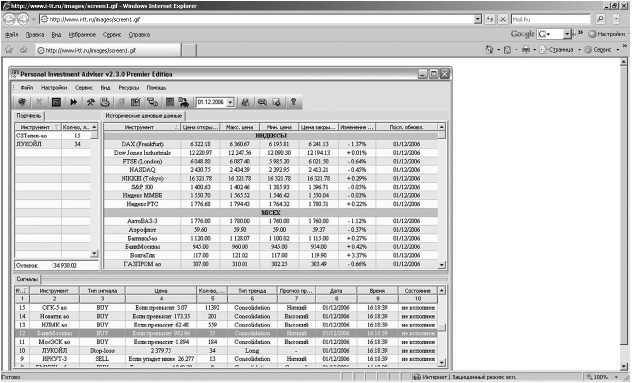Sort by the Тип сигнала column header
The image size is (633, 383).
[x=103, y=291]
